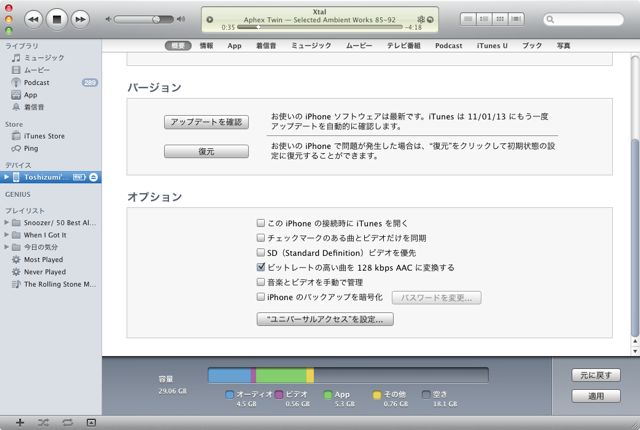
Task: Click the high volume speaker icon
Action: coord(181,19)
